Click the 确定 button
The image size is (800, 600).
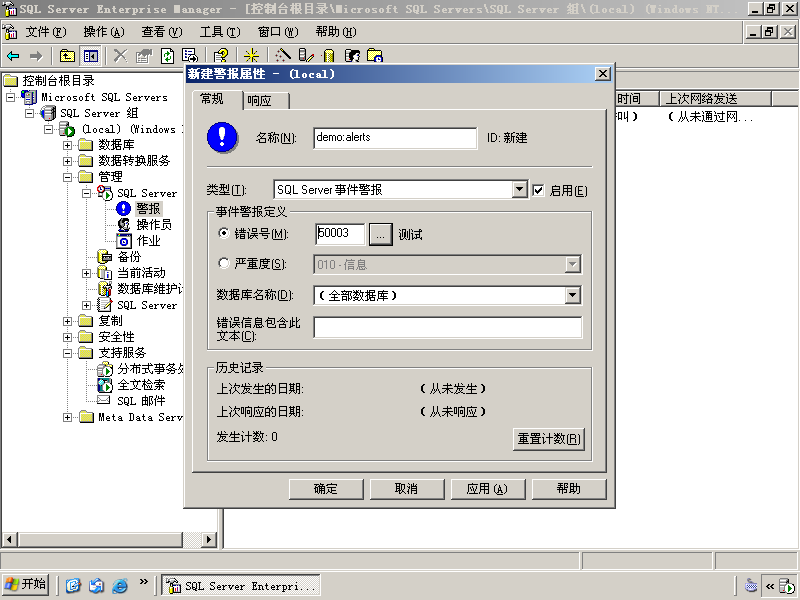tap(326, 489)
